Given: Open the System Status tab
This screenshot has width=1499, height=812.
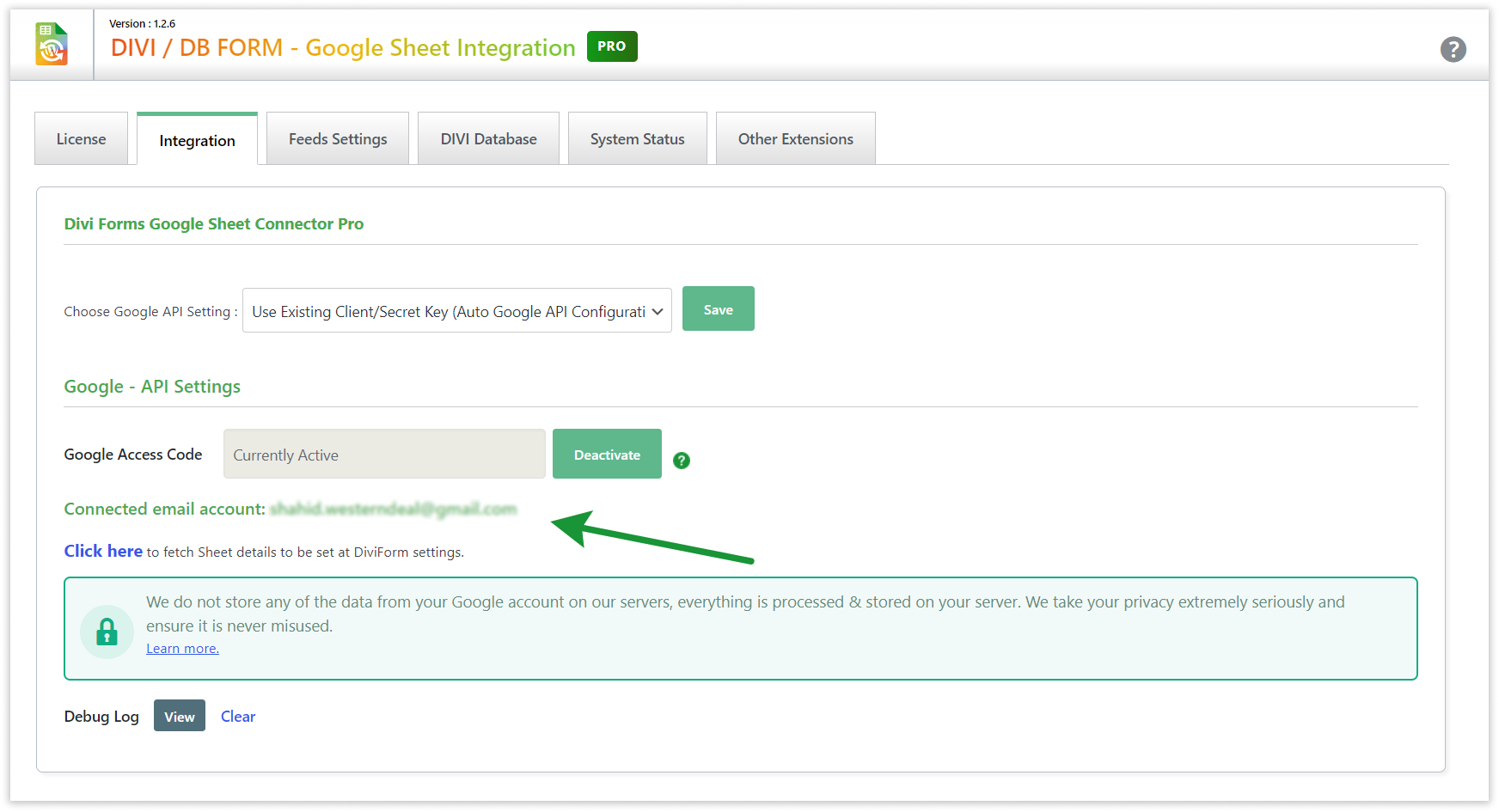Looking at the screenshot, I should (637, 139).
